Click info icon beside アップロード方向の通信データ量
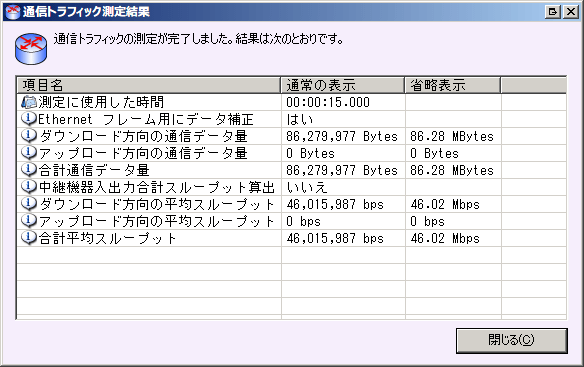Viewport: 584px width, 367px height. pyautogui.click(x=29, y=153)
